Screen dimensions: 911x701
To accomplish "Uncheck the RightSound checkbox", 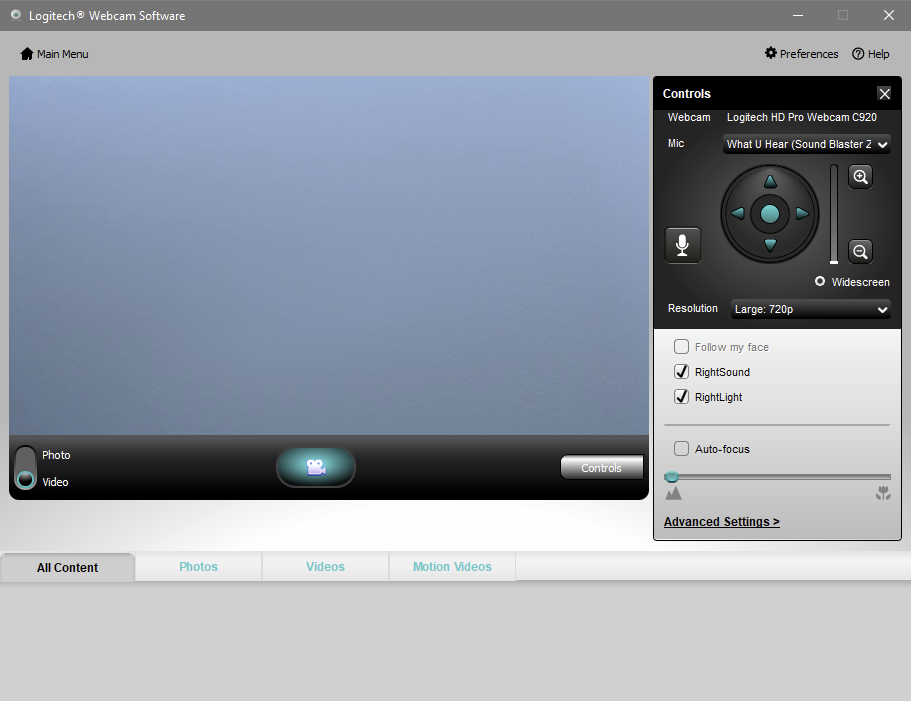I will coord(681,372).
